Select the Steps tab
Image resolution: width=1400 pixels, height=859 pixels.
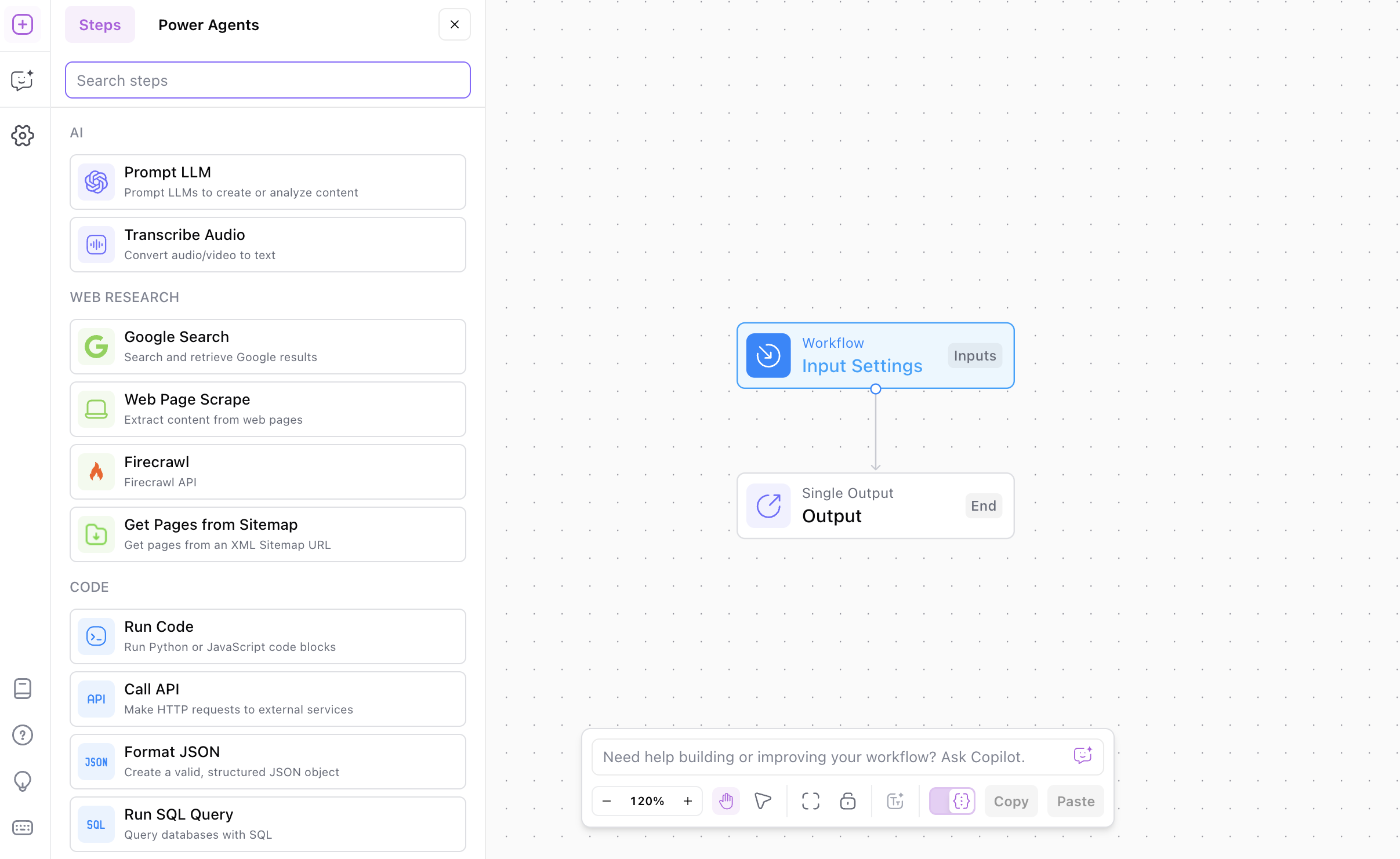click(x=100, y=24)
